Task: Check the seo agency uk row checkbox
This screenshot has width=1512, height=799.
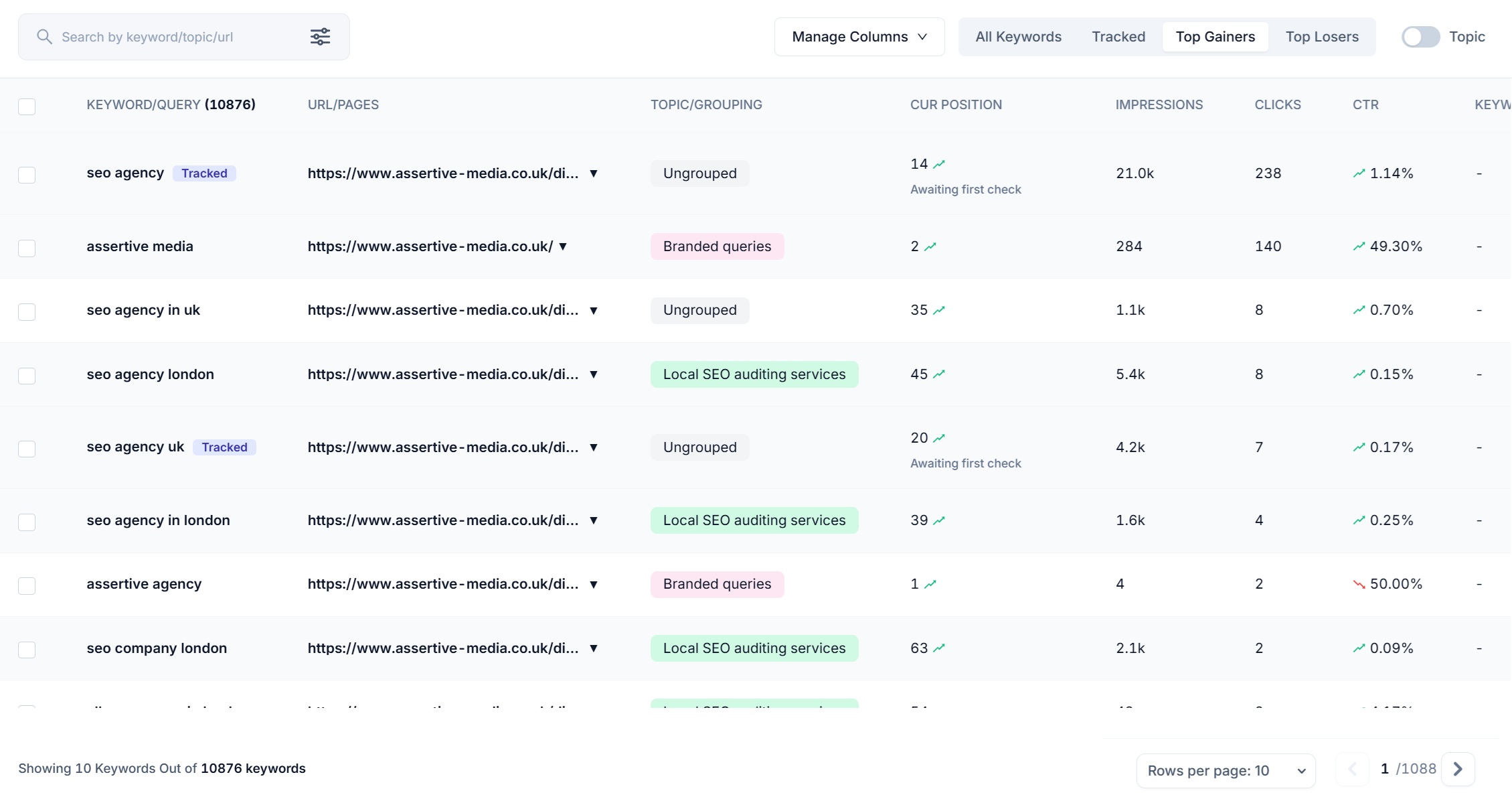Action: (x=27, y=449)
